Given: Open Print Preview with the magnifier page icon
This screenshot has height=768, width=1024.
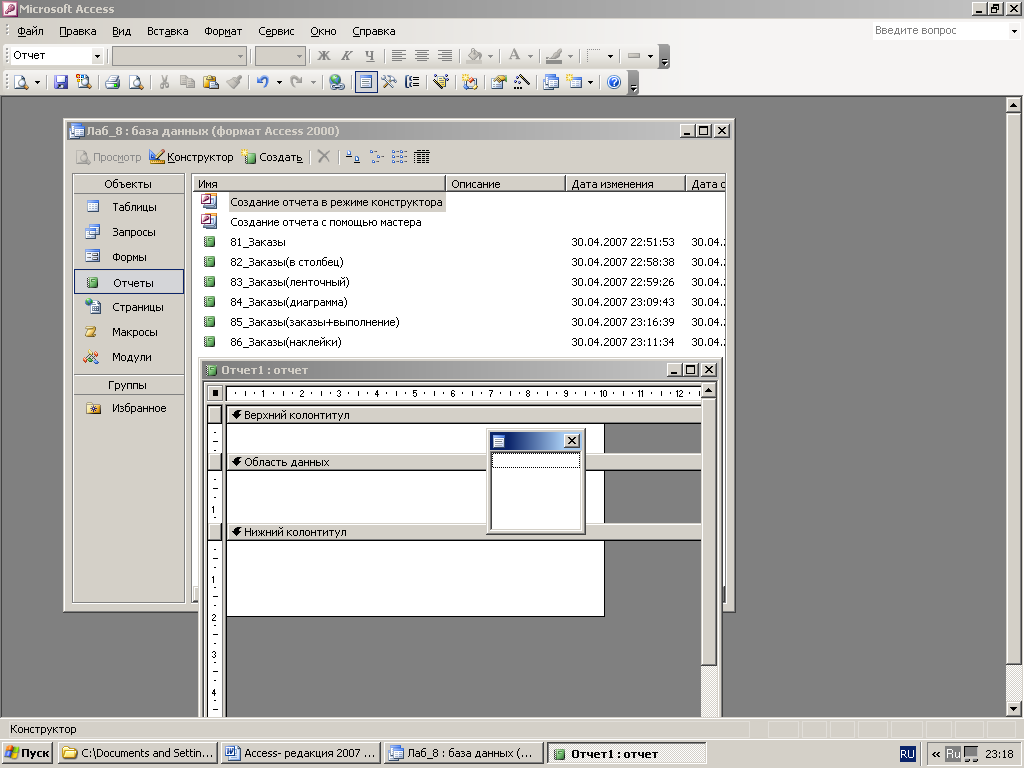Looking at the screenshot, I should (135, 82).
